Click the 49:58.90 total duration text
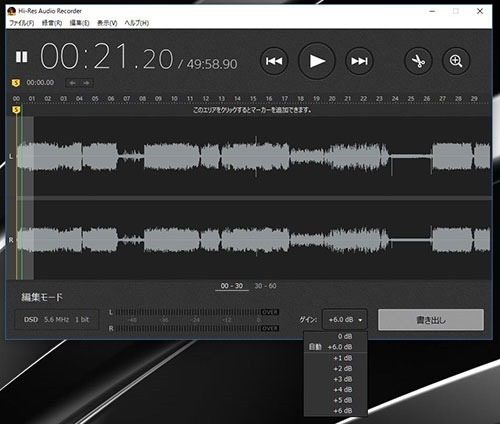This screenshot has height=424, width=500. click(x=212, y=64)
